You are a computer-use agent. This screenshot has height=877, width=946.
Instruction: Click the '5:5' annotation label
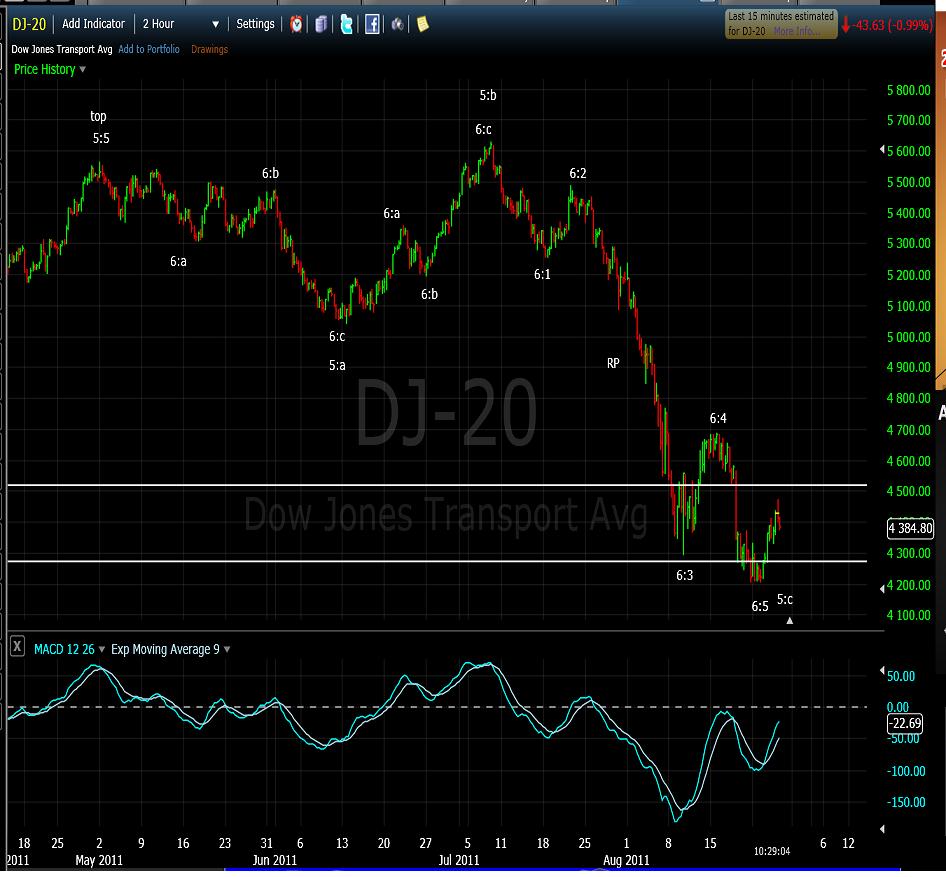(101, 138)
